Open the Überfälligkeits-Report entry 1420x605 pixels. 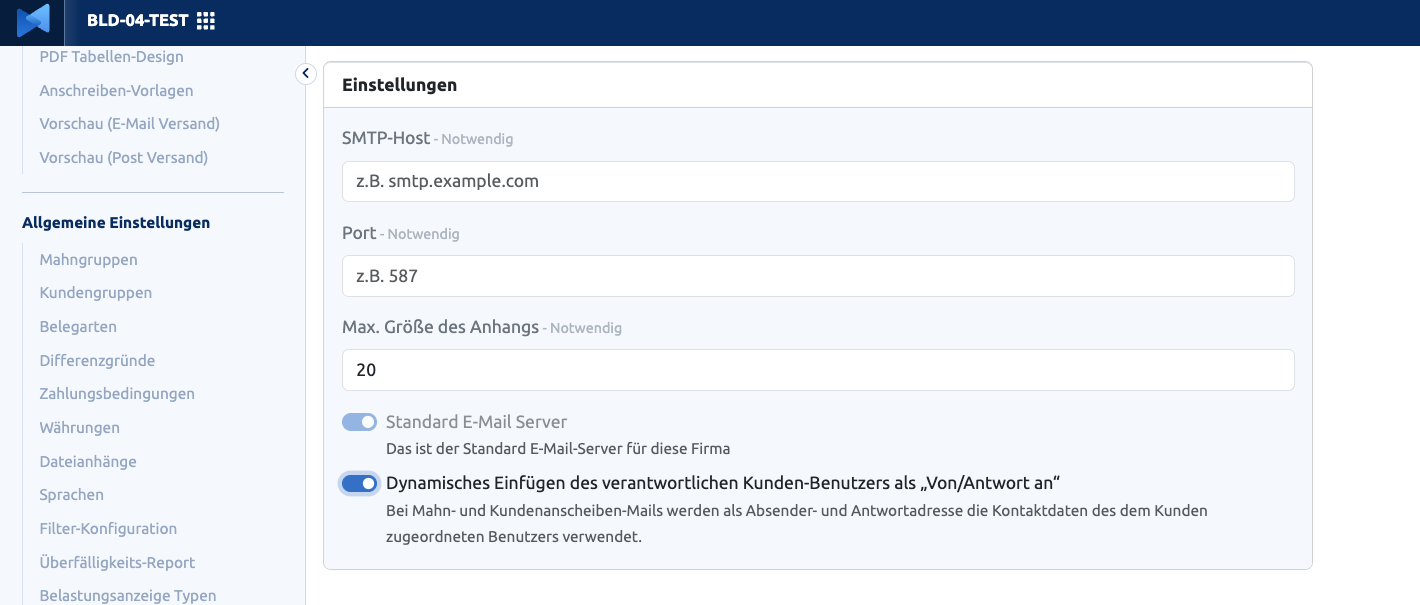(118, 563)
